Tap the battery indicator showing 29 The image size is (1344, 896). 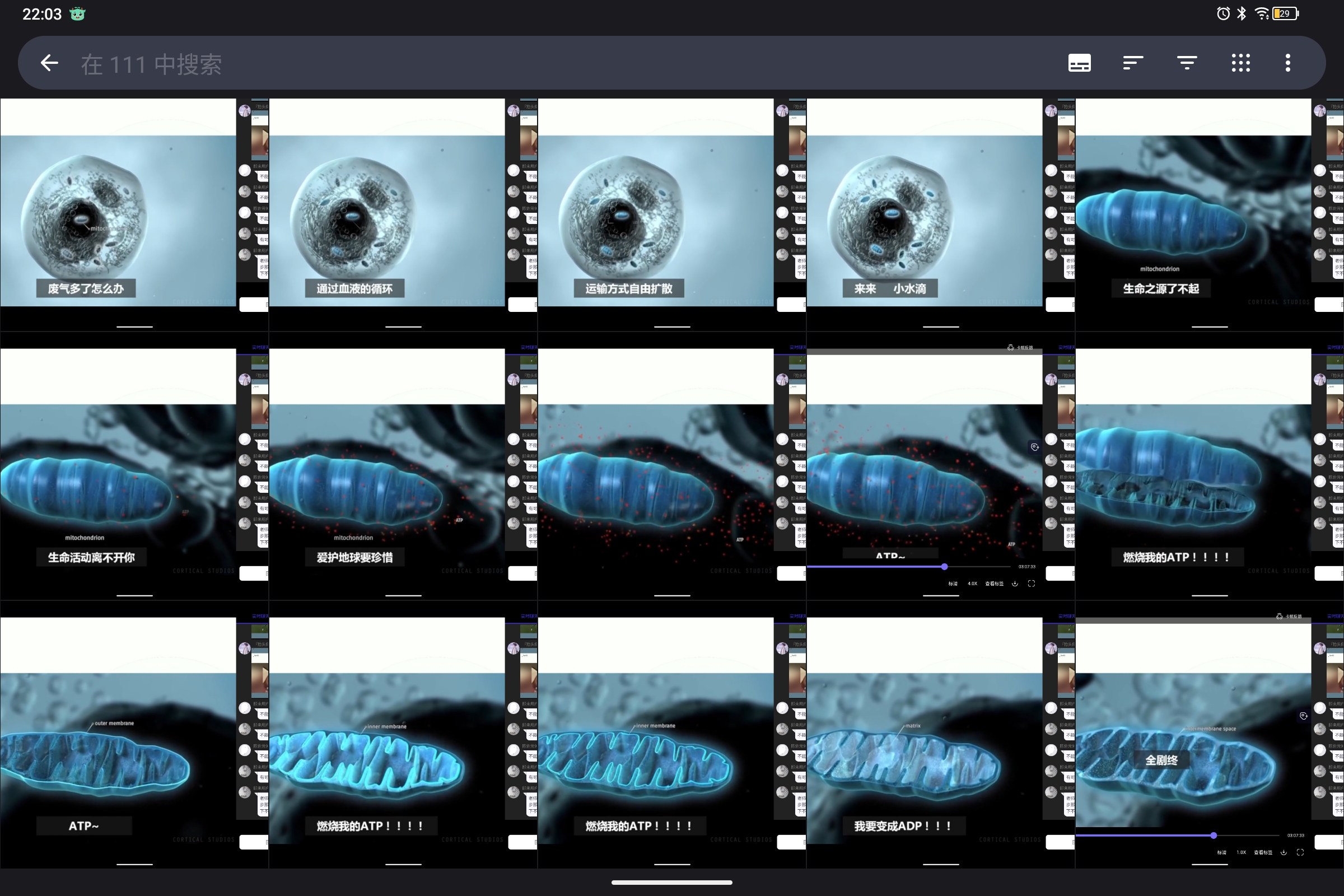coord(1285,13)
